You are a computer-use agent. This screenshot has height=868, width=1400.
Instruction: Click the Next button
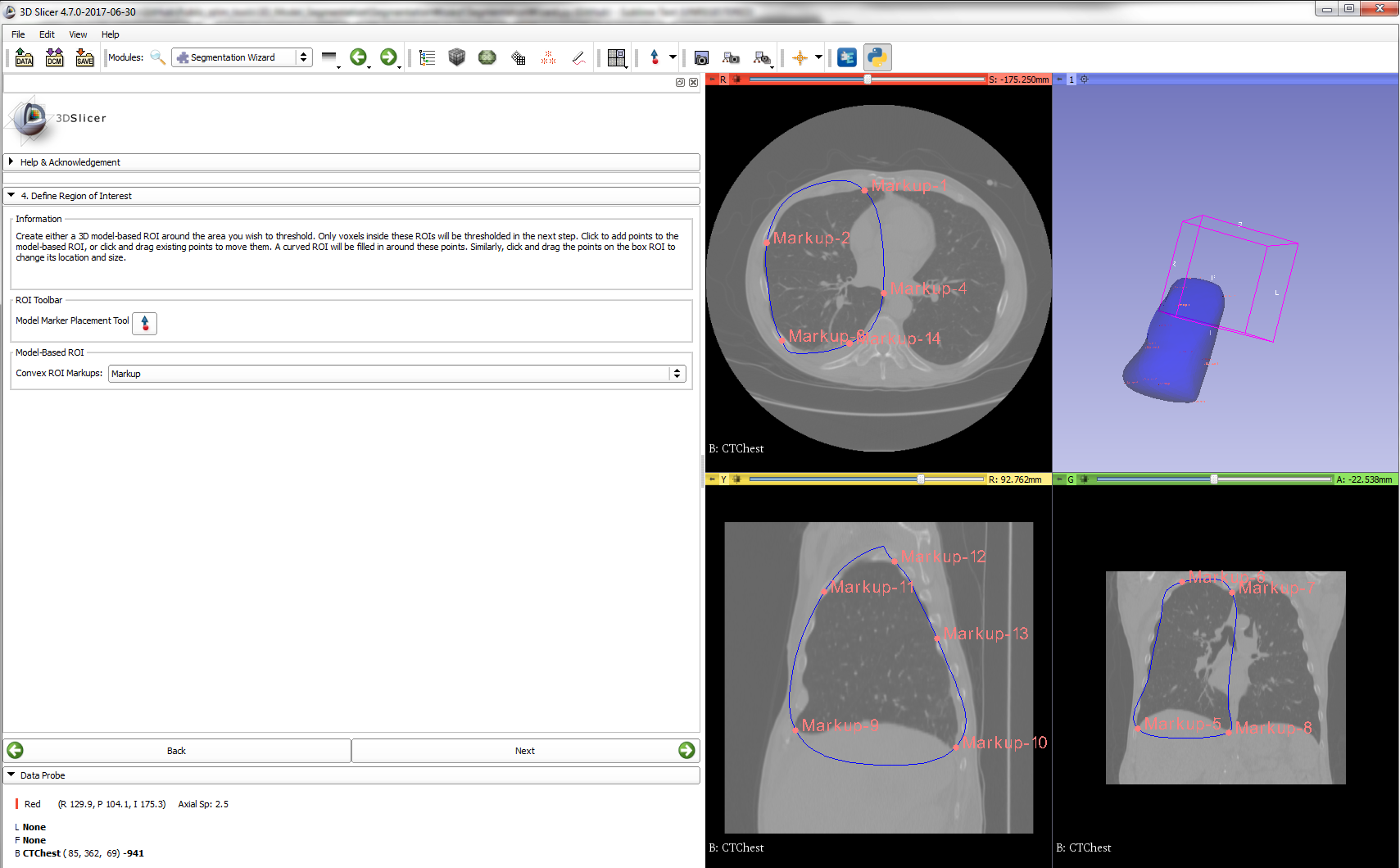pyautogui.click(x=525, y=751)
